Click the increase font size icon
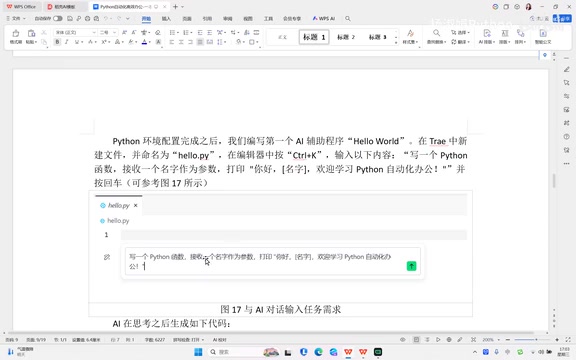This screenshot has height=360, width=576. (124, 33)
